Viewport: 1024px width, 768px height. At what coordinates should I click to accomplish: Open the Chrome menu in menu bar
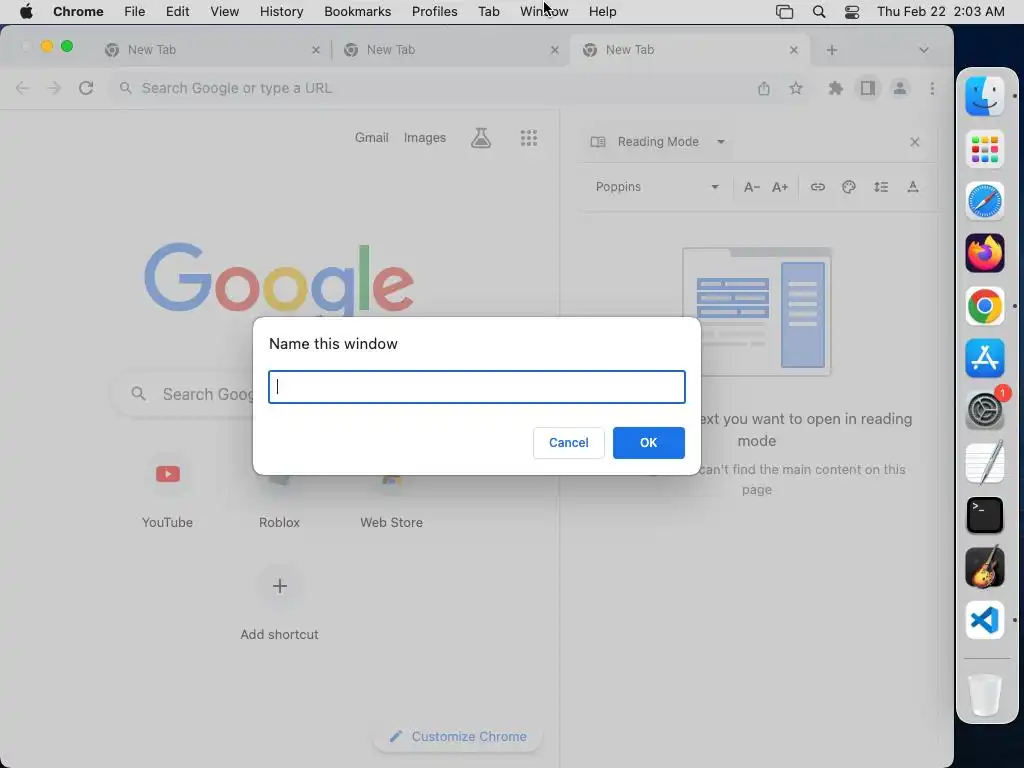coord(78,12)
